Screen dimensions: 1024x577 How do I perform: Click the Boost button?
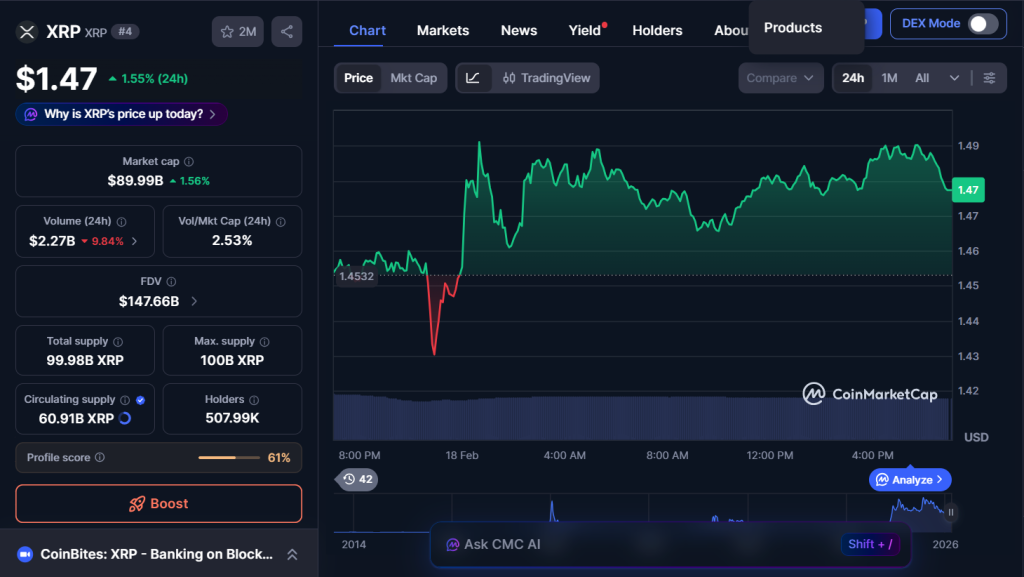click(x=158, y=504)
